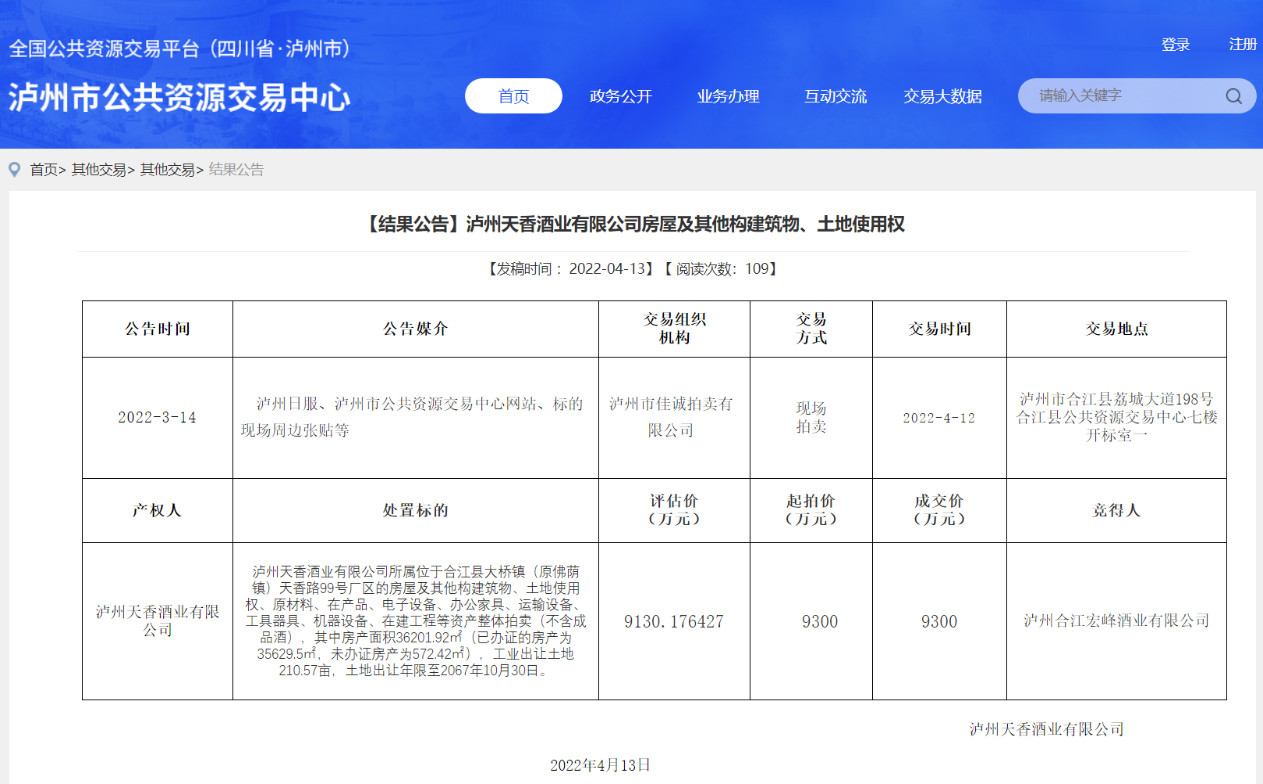Image resolution: width=1263 pixels, height=784 pixels.
Task: Go to 业务办理 section
Action: 728,96
